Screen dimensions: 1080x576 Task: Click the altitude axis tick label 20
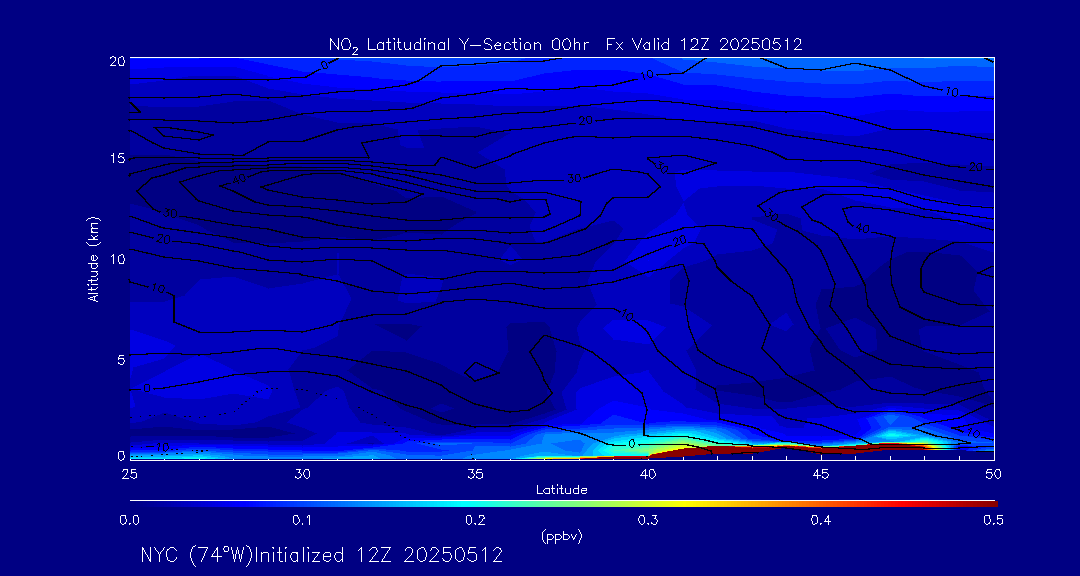[x=116, y=60]
